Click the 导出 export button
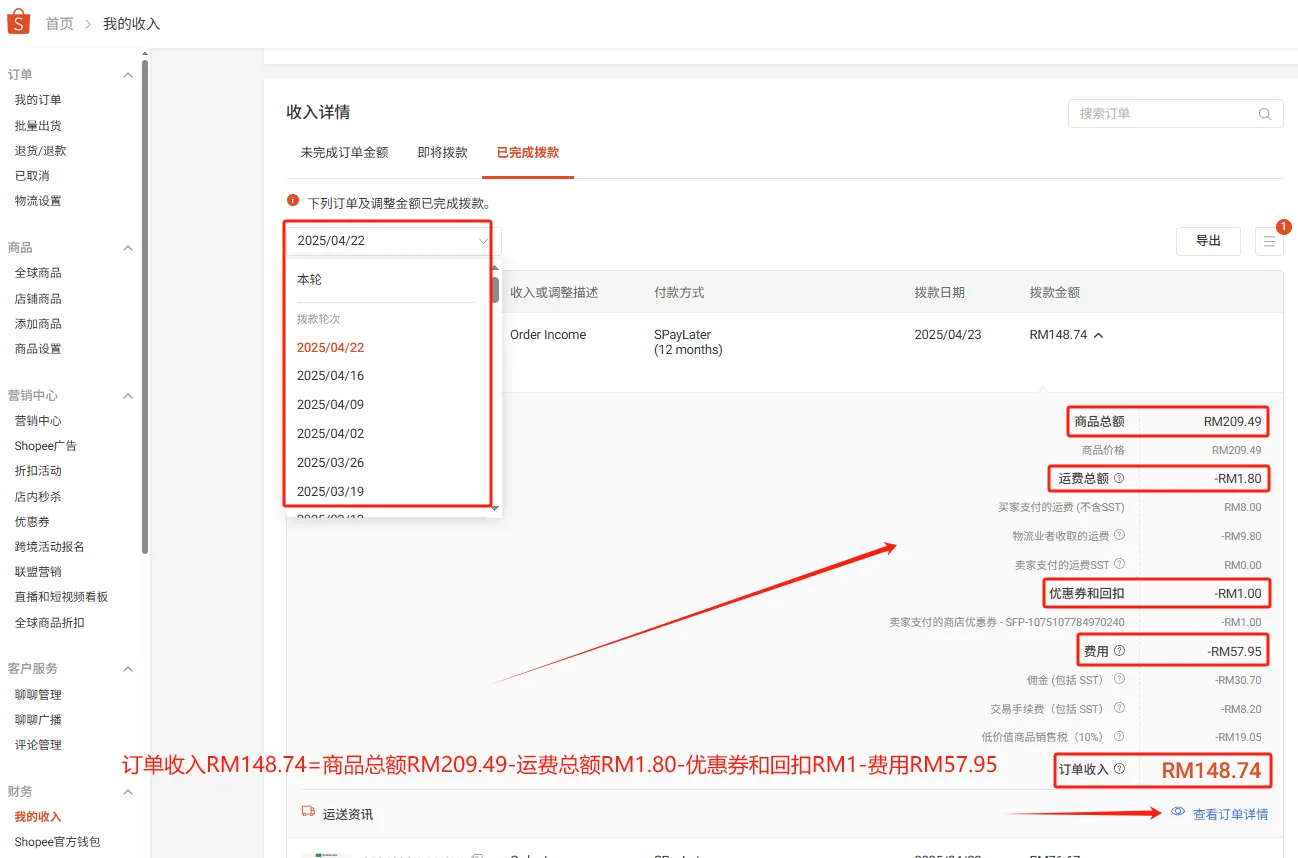This screenshot has height=858, width=1298. pyautogui.click(x=1208, y=241)
